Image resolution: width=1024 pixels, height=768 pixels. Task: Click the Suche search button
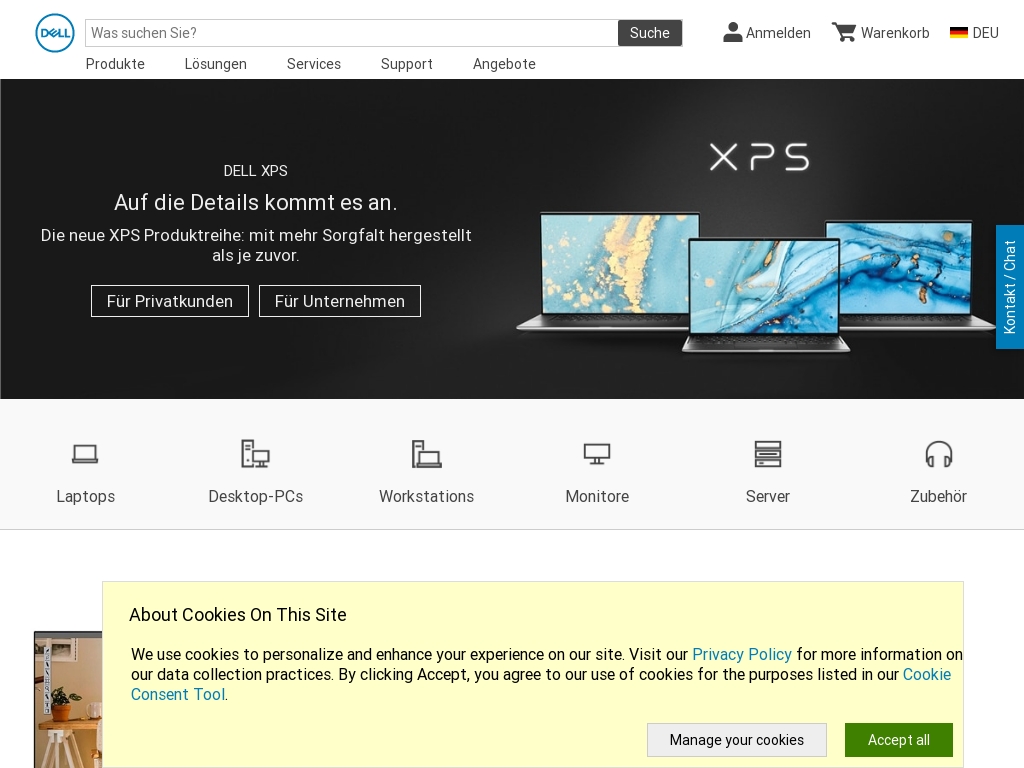coord(650,33)
